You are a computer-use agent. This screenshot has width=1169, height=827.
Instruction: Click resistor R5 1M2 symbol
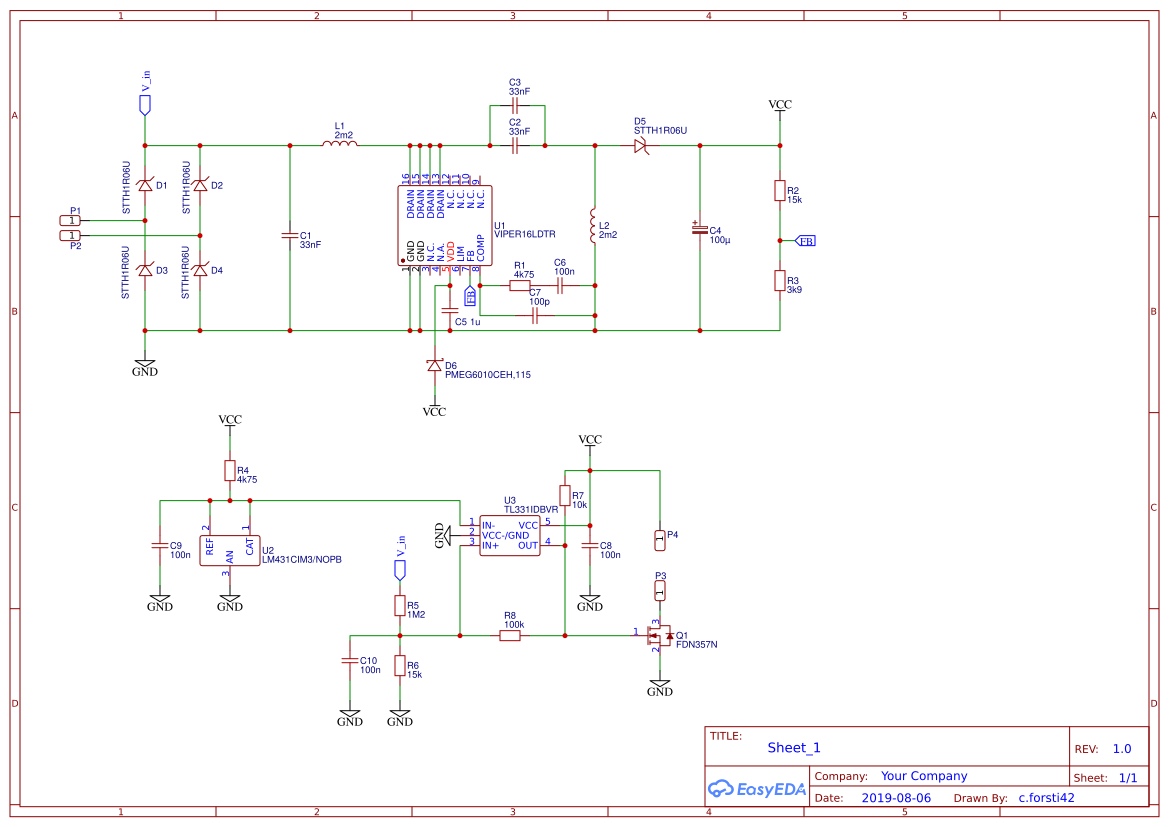point(400,605)
